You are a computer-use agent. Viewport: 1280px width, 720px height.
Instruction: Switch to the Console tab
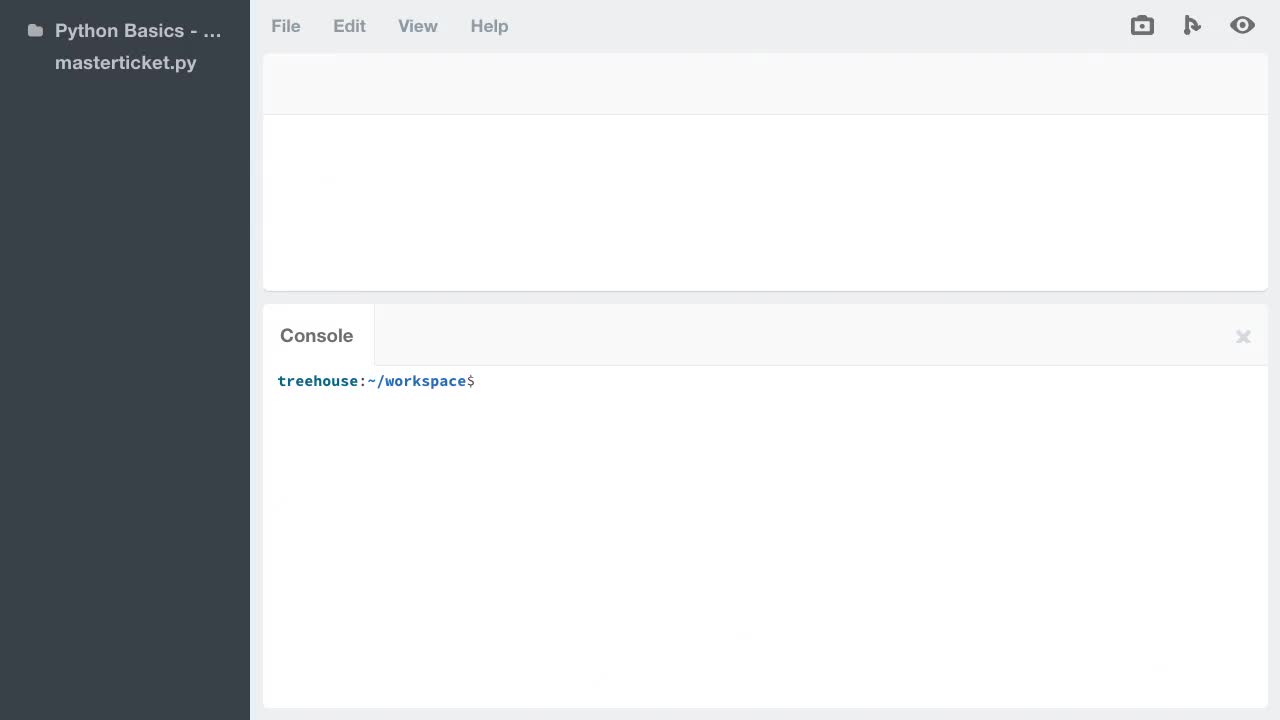316,335
